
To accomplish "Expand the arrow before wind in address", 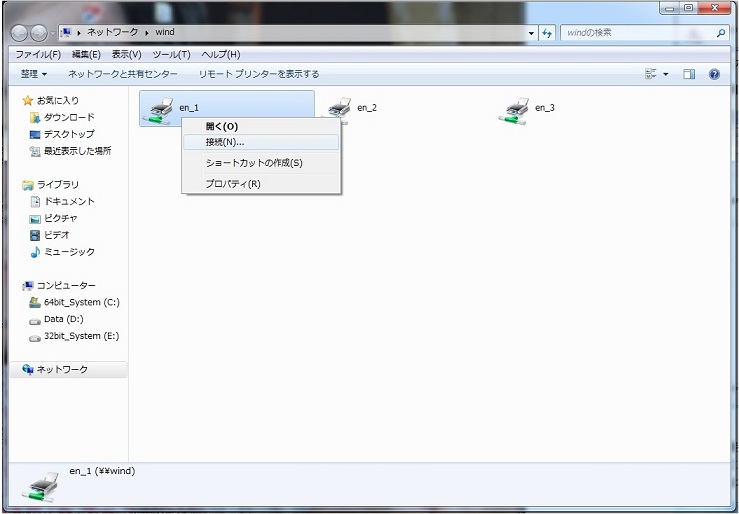I will tap(147, 33).
